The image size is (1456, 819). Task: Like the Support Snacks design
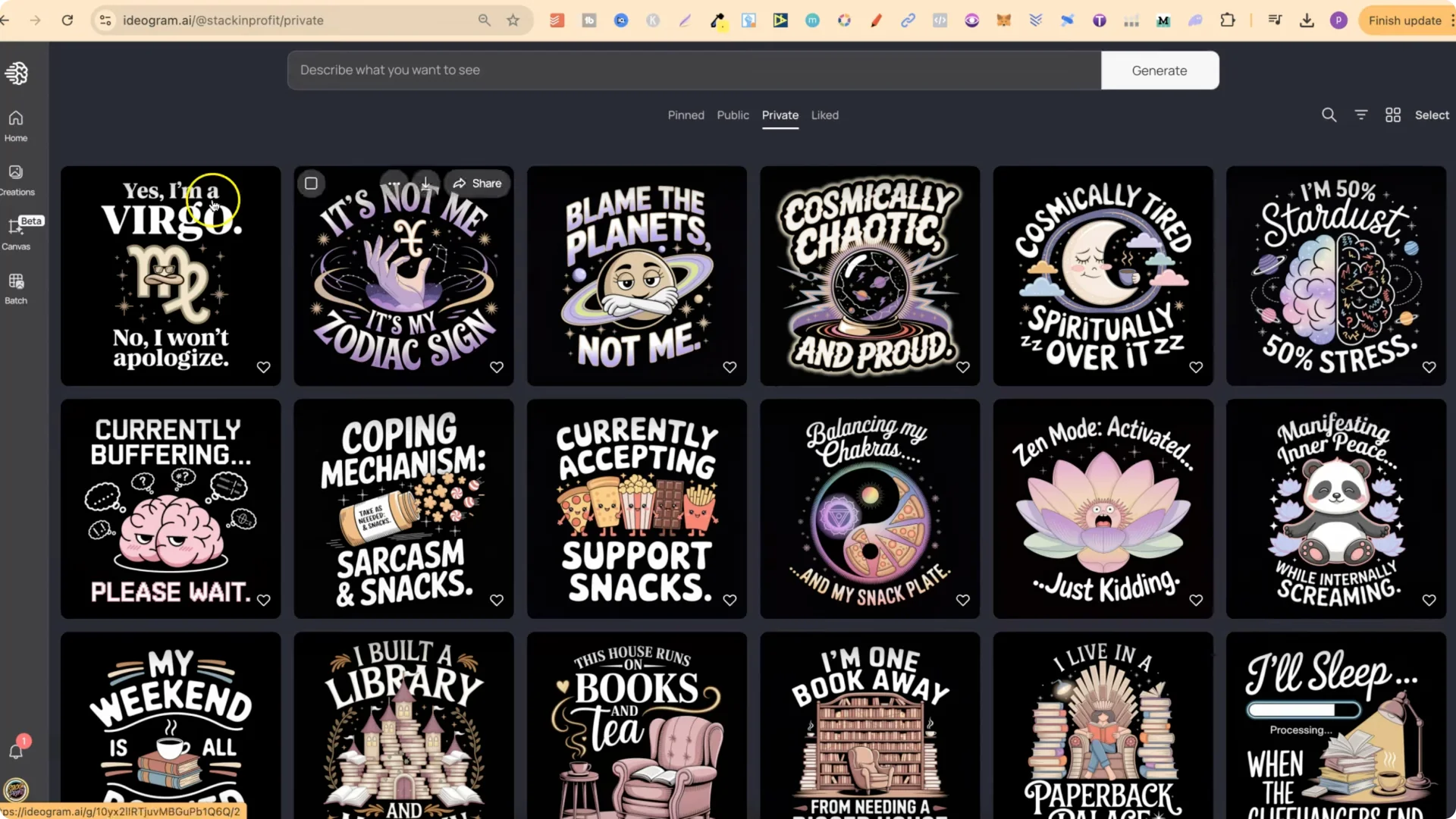[x=730, y=600]
